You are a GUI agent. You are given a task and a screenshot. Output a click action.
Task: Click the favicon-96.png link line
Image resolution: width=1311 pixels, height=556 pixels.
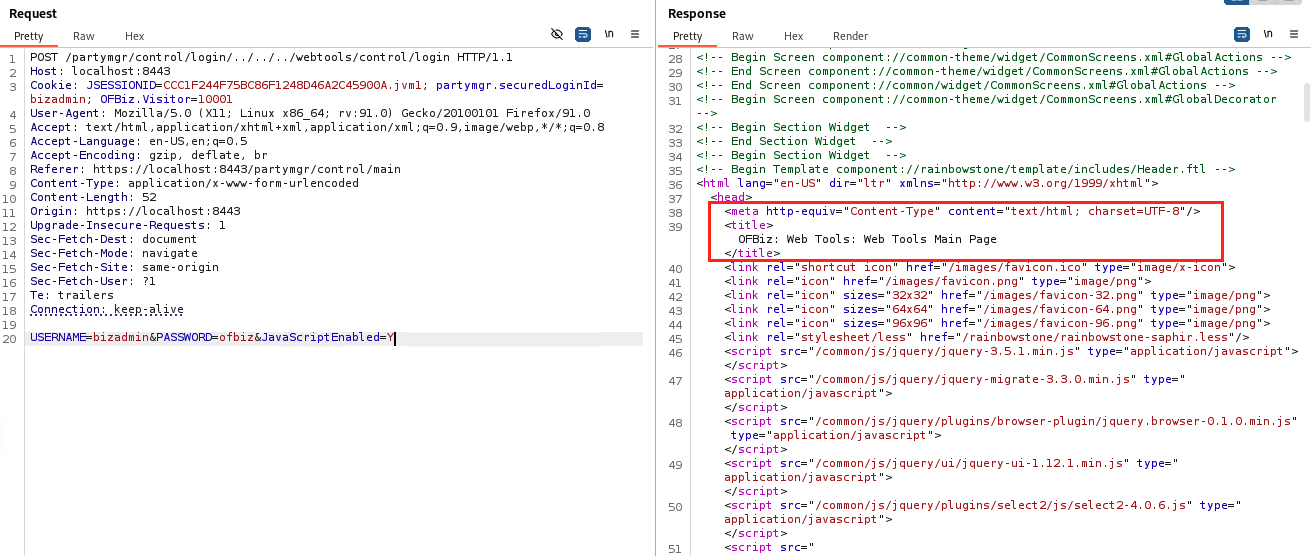[x=997, y=324]
